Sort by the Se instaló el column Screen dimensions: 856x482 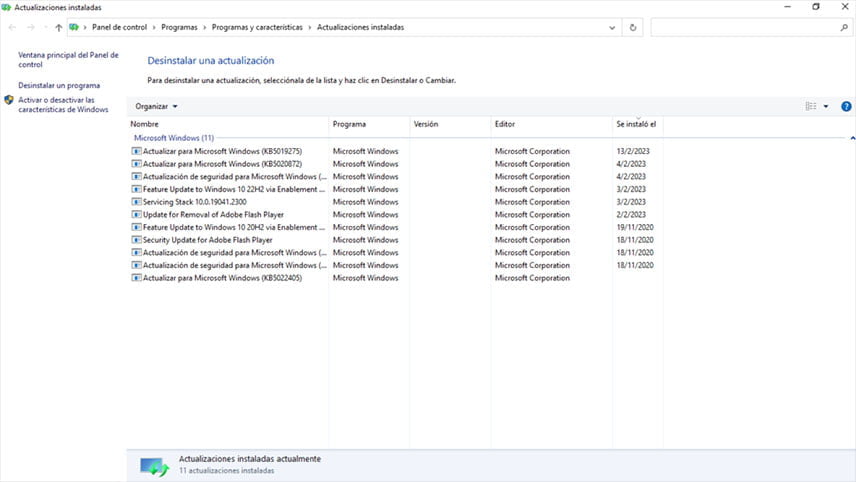coord(637,124)
